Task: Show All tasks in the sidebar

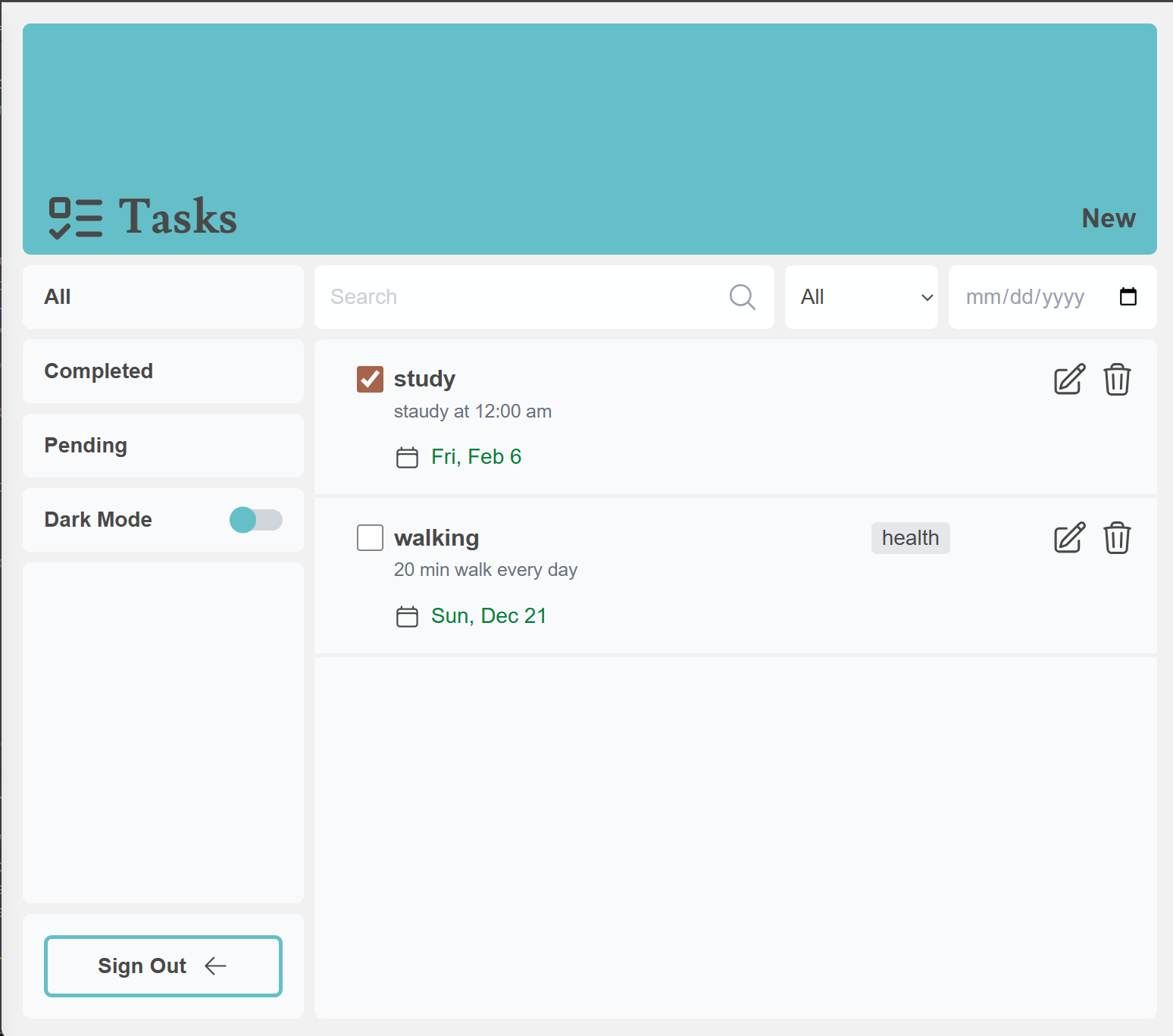Action: (x=163, y=297)
